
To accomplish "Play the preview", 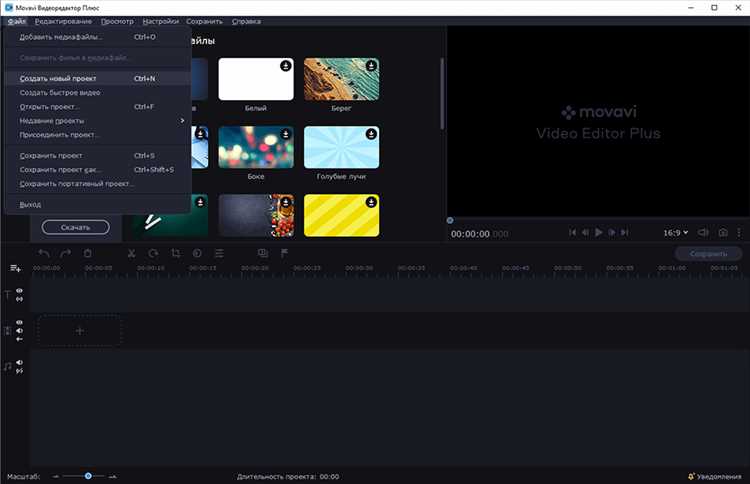I will [598, 232].
